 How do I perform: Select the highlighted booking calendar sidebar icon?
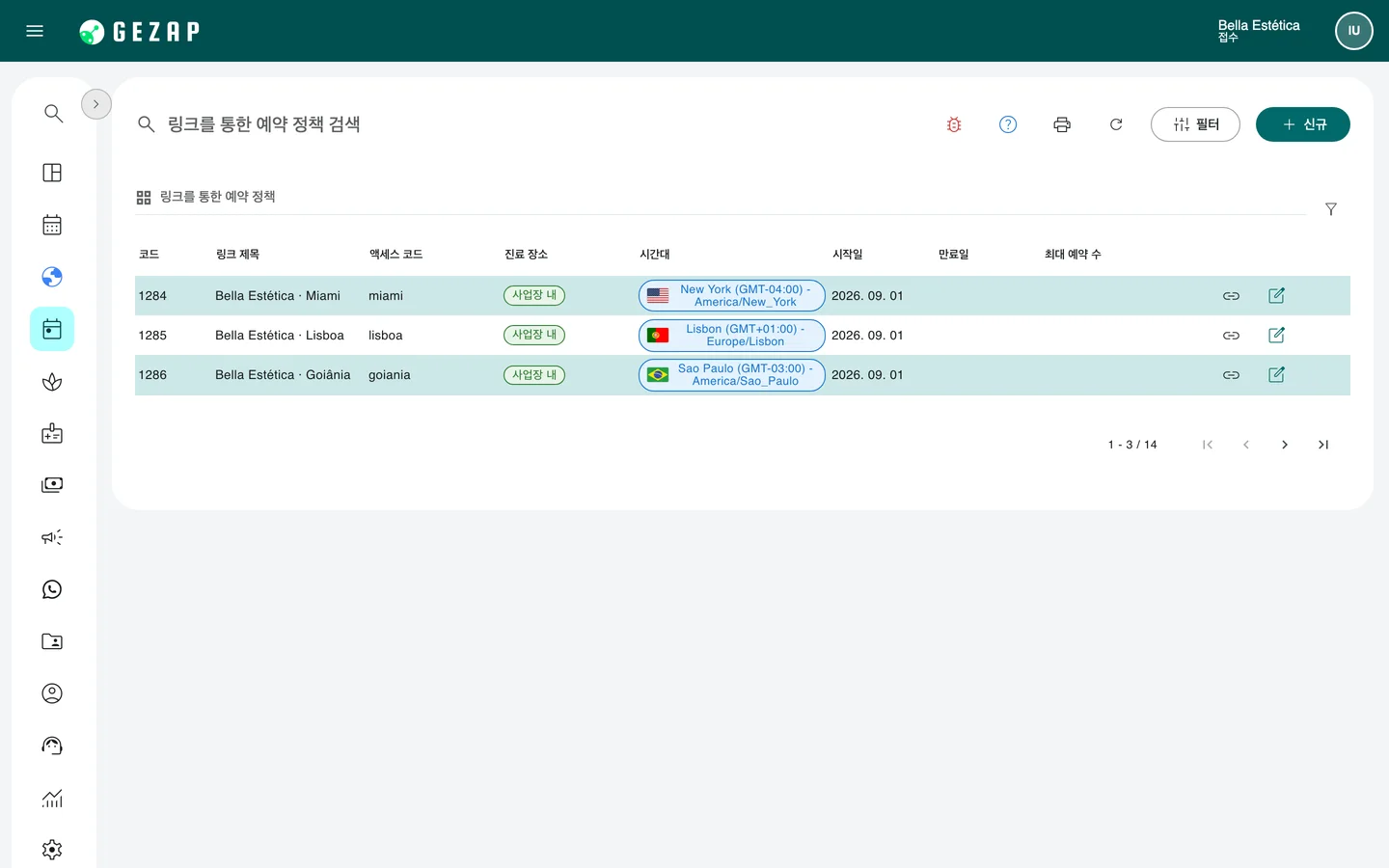(x=52, y=329)
